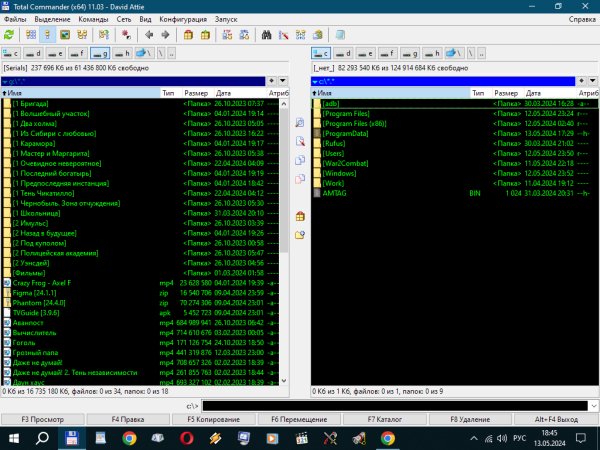Go back with the left arrow icon

[x=149, y=35]
